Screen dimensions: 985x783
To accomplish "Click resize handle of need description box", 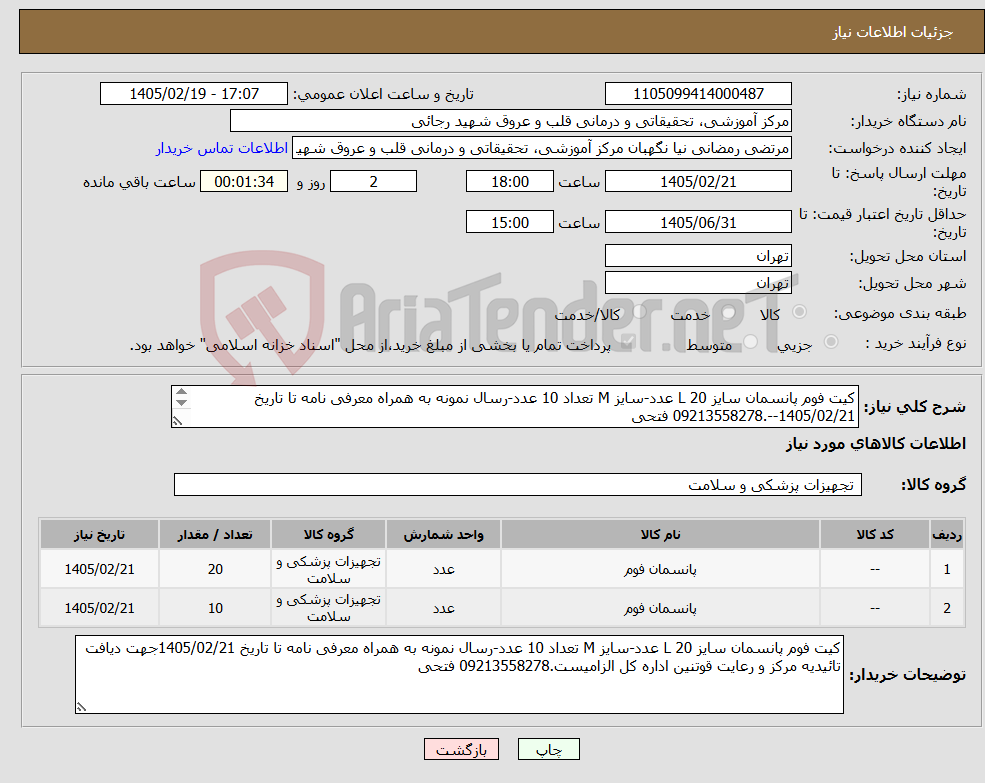I will [x=177, y=421].
